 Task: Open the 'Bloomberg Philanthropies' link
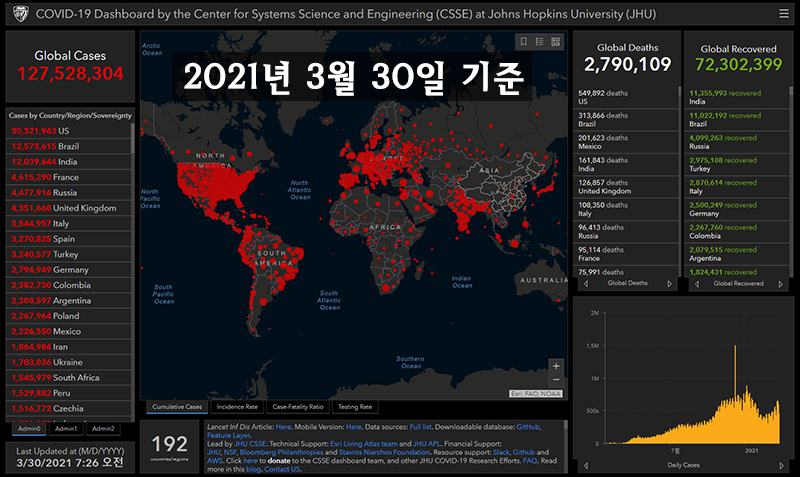click(x=281, y=453)
